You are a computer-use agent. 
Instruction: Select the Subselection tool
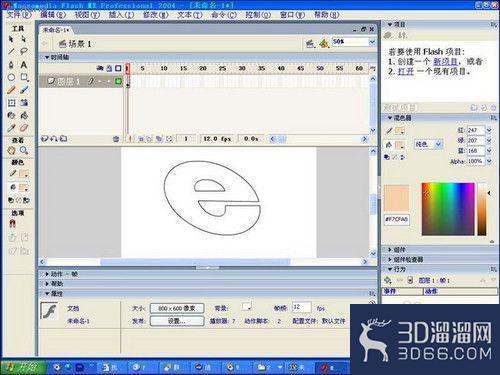click(x=24, y=39)
